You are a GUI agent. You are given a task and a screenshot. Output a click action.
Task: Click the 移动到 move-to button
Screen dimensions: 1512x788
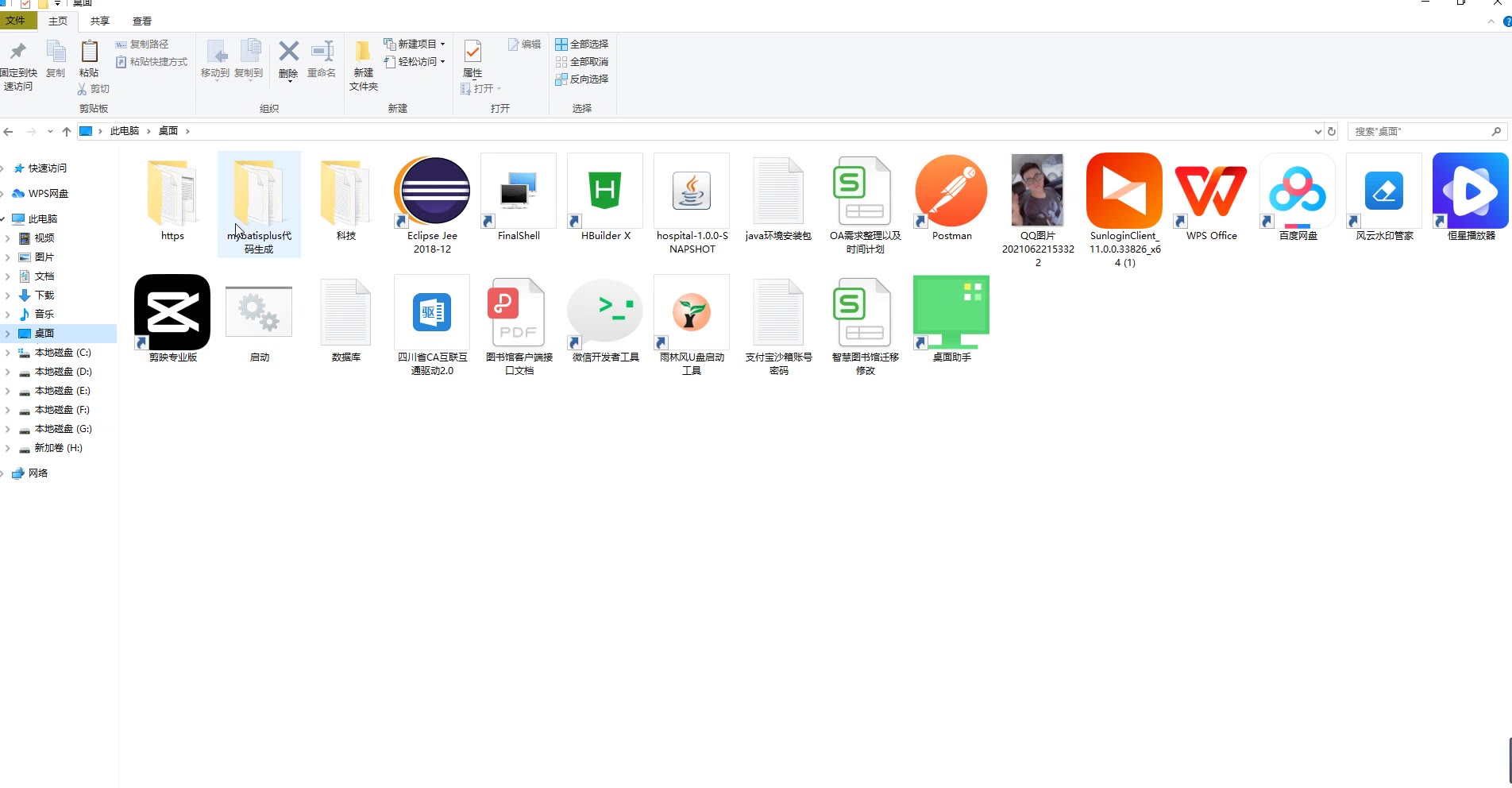(215, 60)
